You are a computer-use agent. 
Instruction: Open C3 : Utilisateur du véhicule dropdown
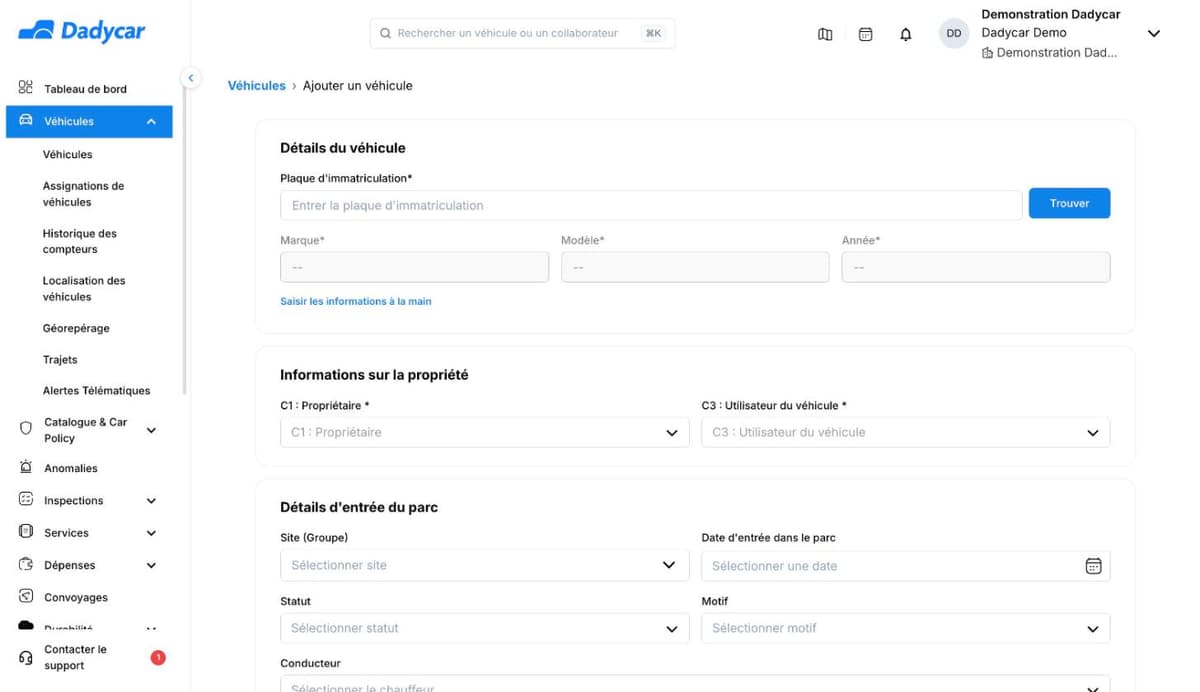coord(905,432)
